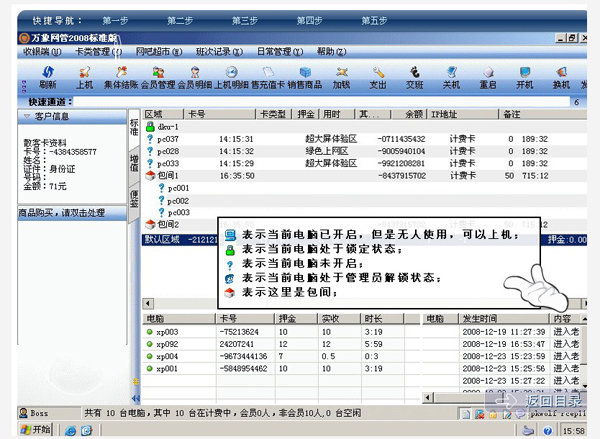The height and width of the screenshot is (439, 600).
Task: Open the 班次记录 menu
Action: (x=219, y=51)
